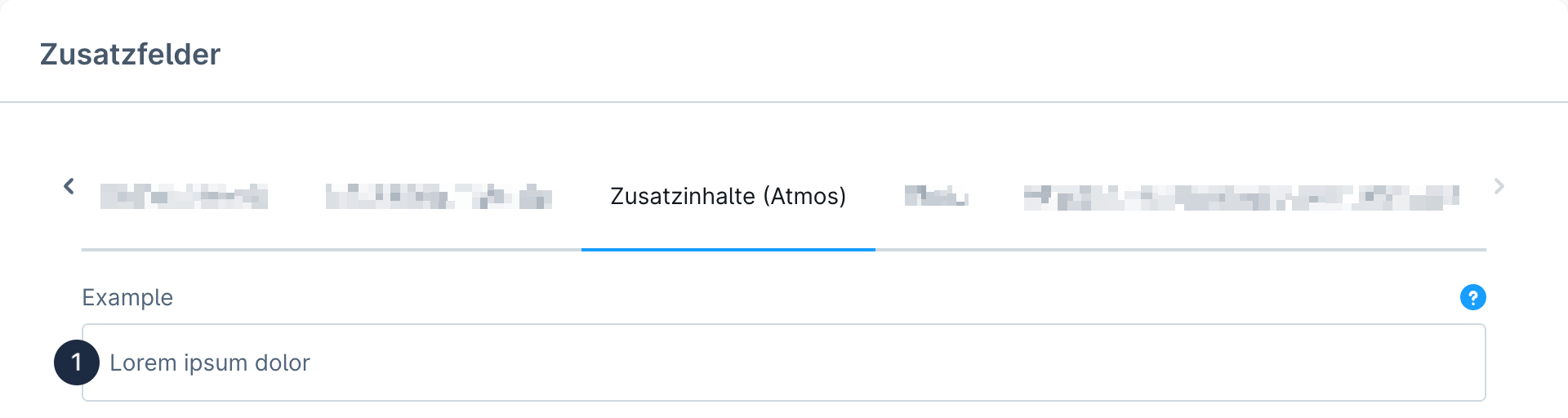The height and width of the screenshot is (418, 1568).
Task: Open the first blurred tab beside the left chevron
Action: (184, 197)
